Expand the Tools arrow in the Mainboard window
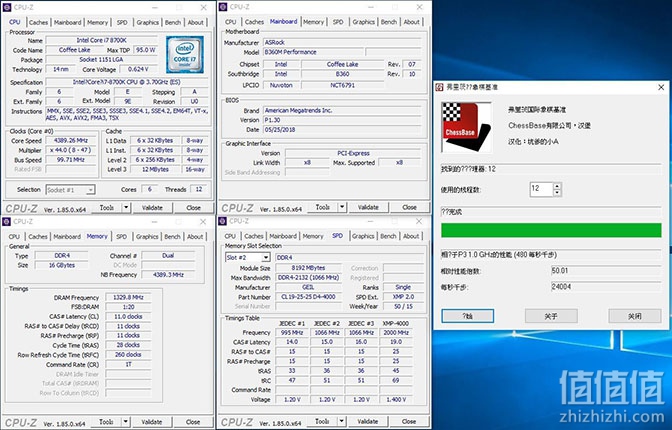This screenshot has width=672, height=430. point(342,207)
